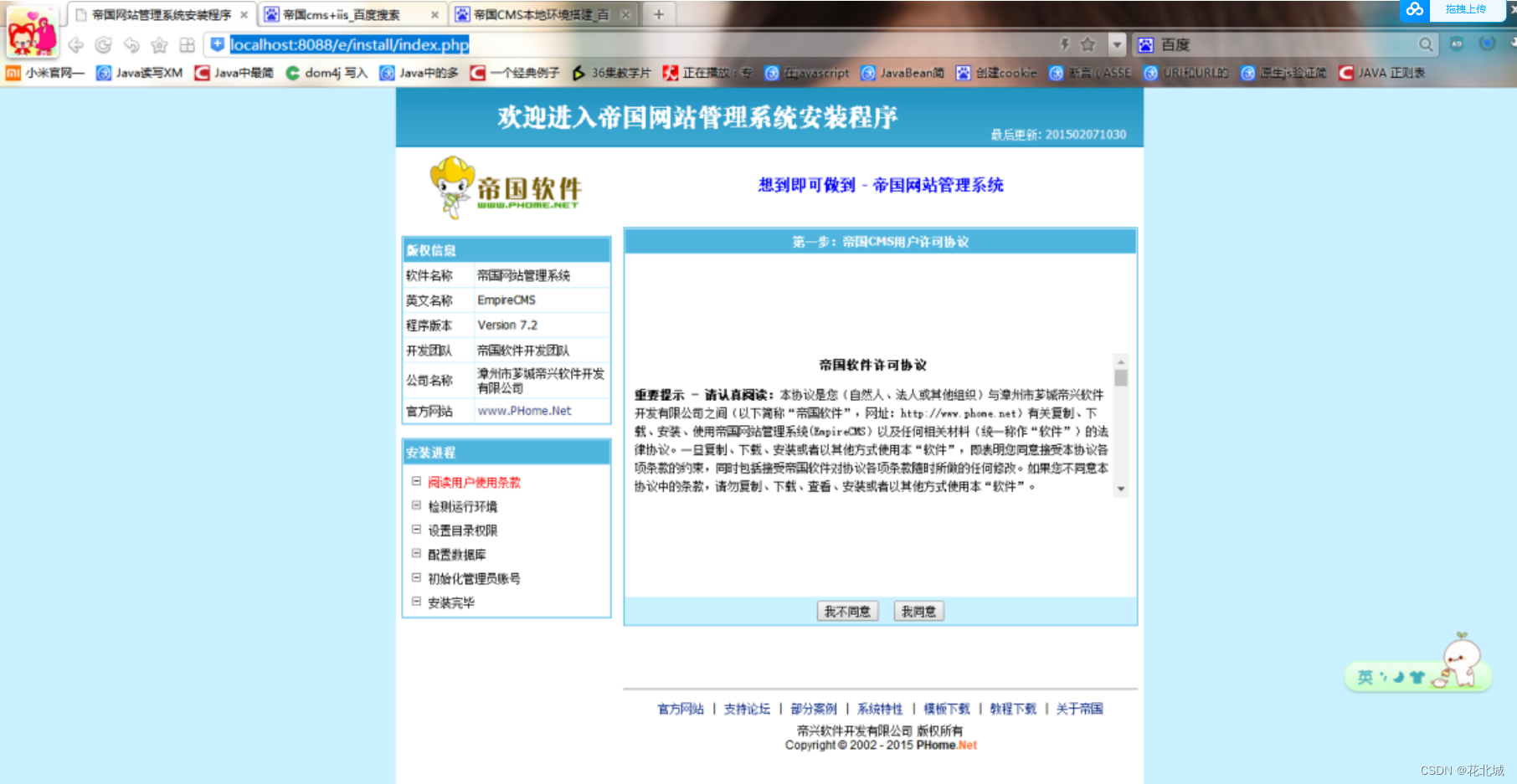Click 系统特性 footer link
1517x784 pixels.
click(x=880, y=709)
